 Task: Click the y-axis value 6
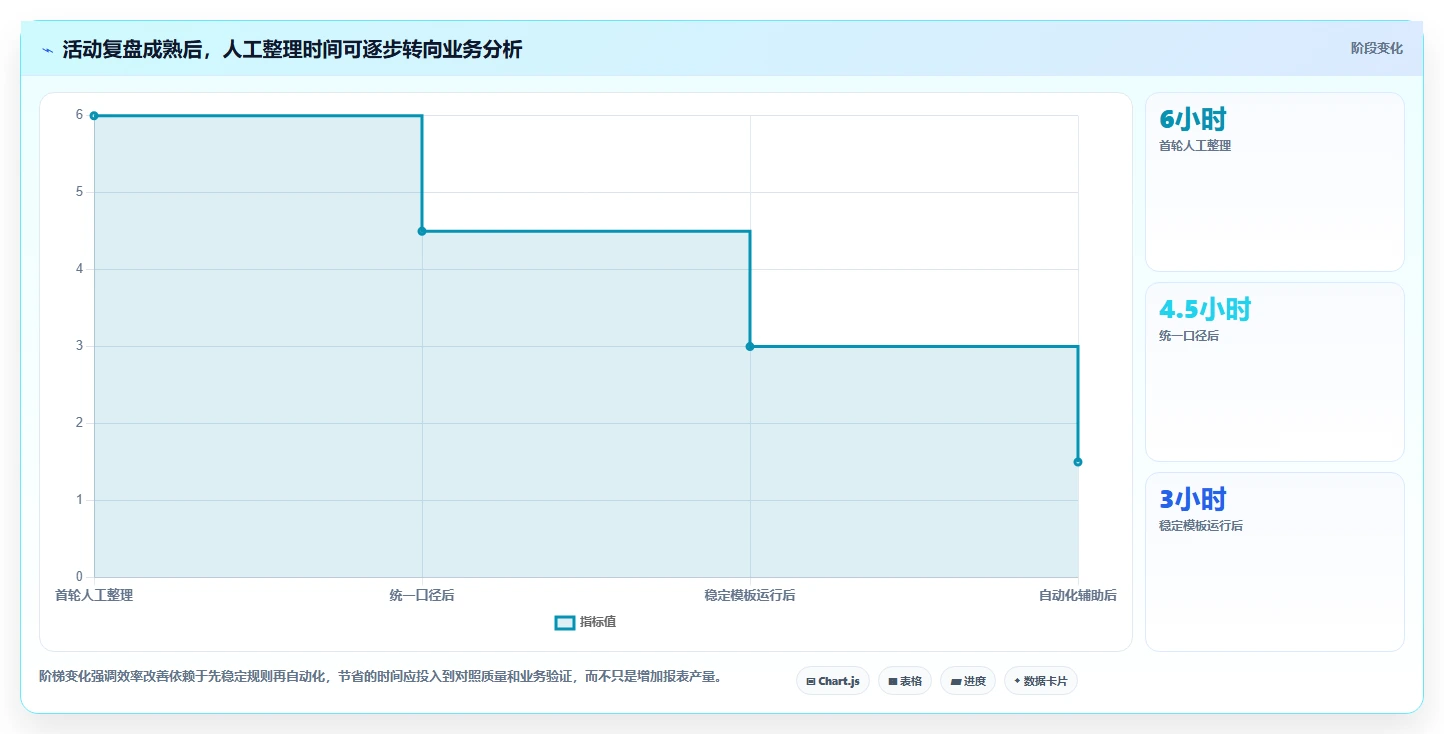click(79, 115)
